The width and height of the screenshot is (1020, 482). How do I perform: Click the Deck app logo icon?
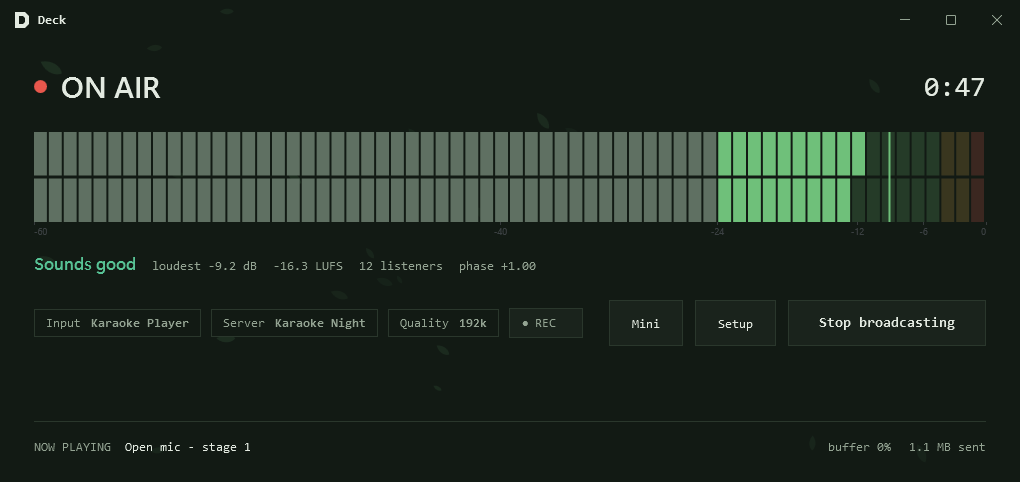click(x=22, y=20)
